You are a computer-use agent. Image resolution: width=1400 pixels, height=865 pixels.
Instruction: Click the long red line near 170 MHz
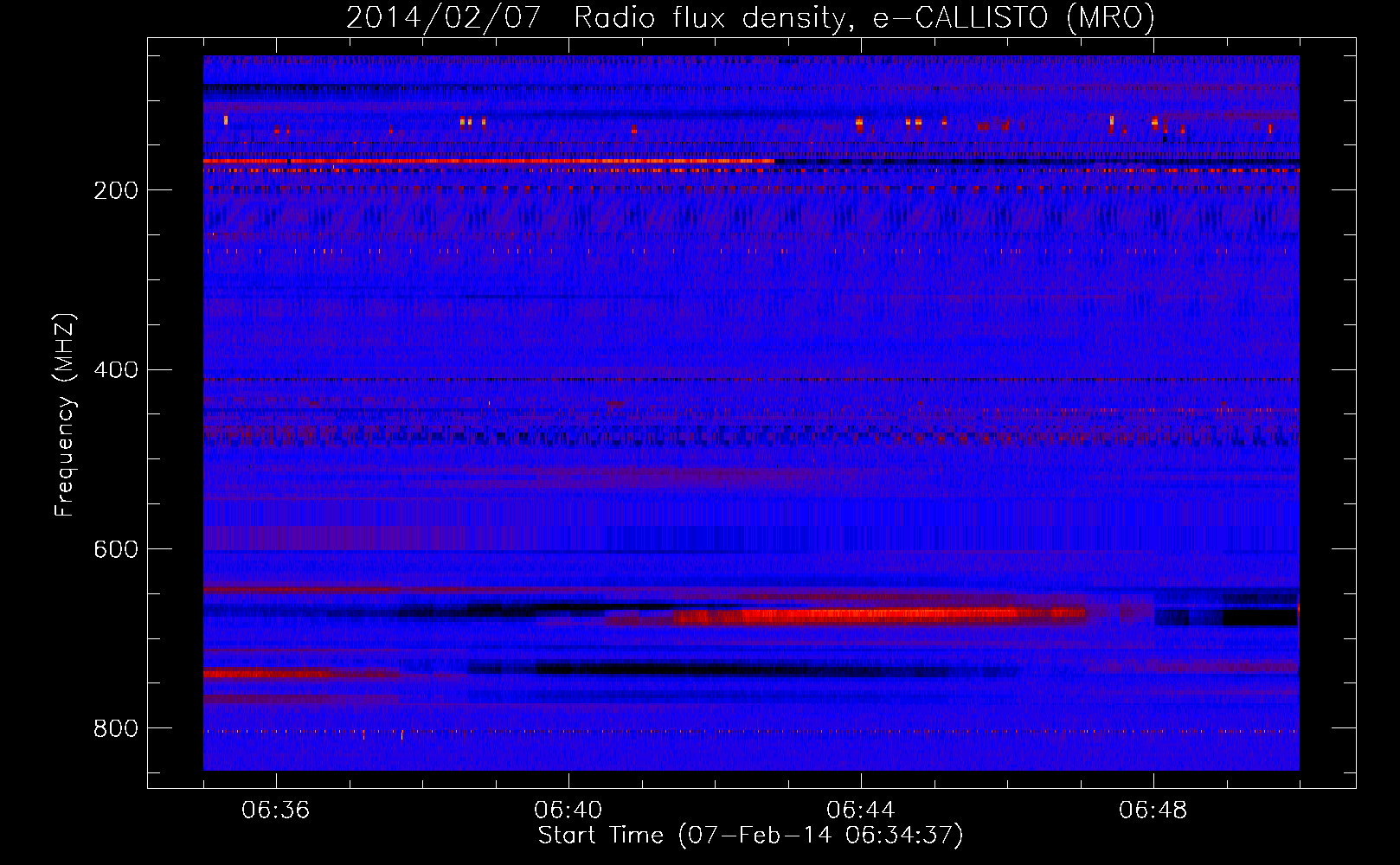(x=489, y=161)
